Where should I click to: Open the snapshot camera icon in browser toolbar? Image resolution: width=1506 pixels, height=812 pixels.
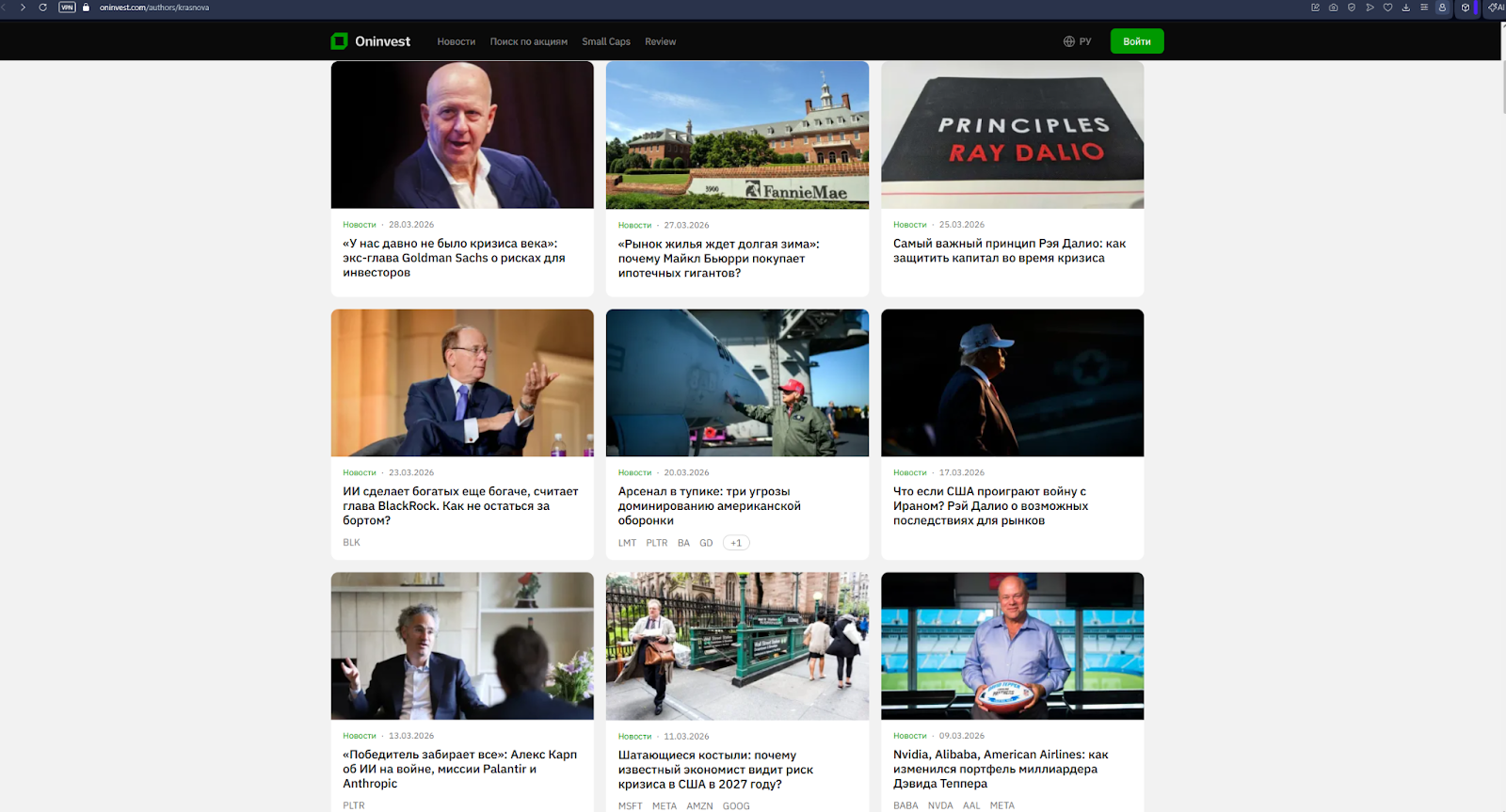click(1333, 8)
